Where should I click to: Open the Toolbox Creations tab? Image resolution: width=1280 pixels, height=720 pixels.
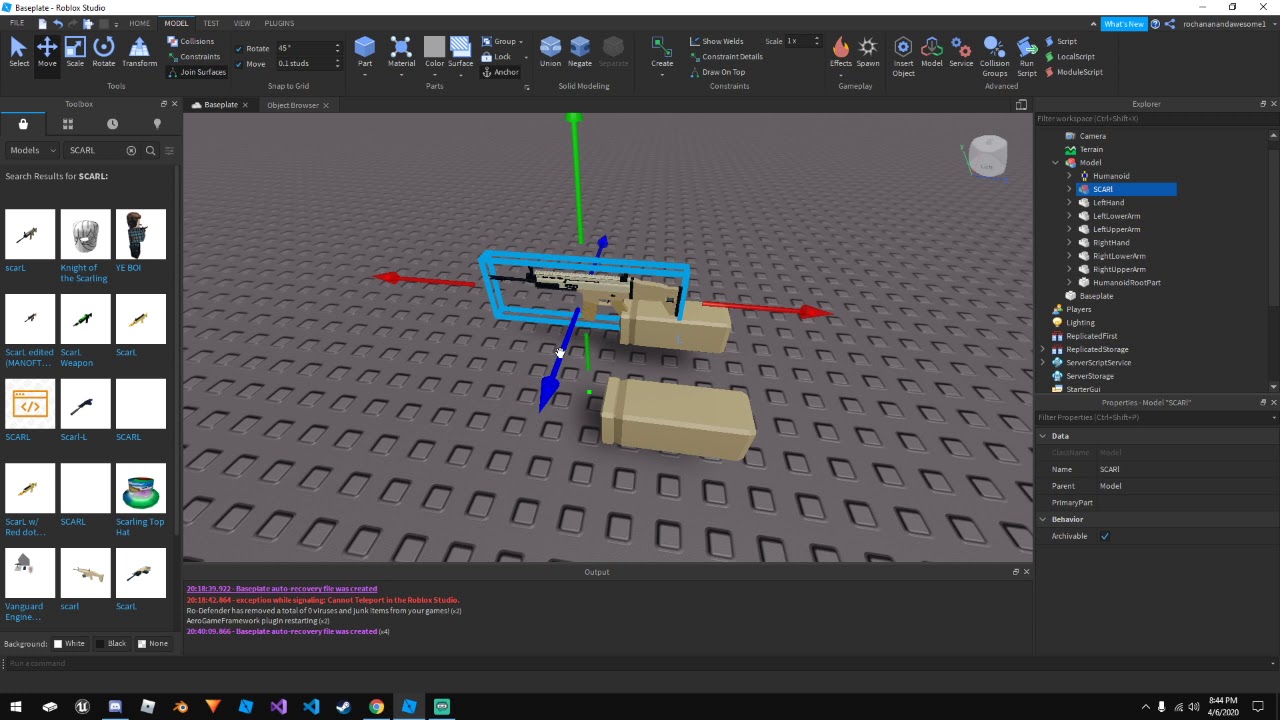pos(157,124)
